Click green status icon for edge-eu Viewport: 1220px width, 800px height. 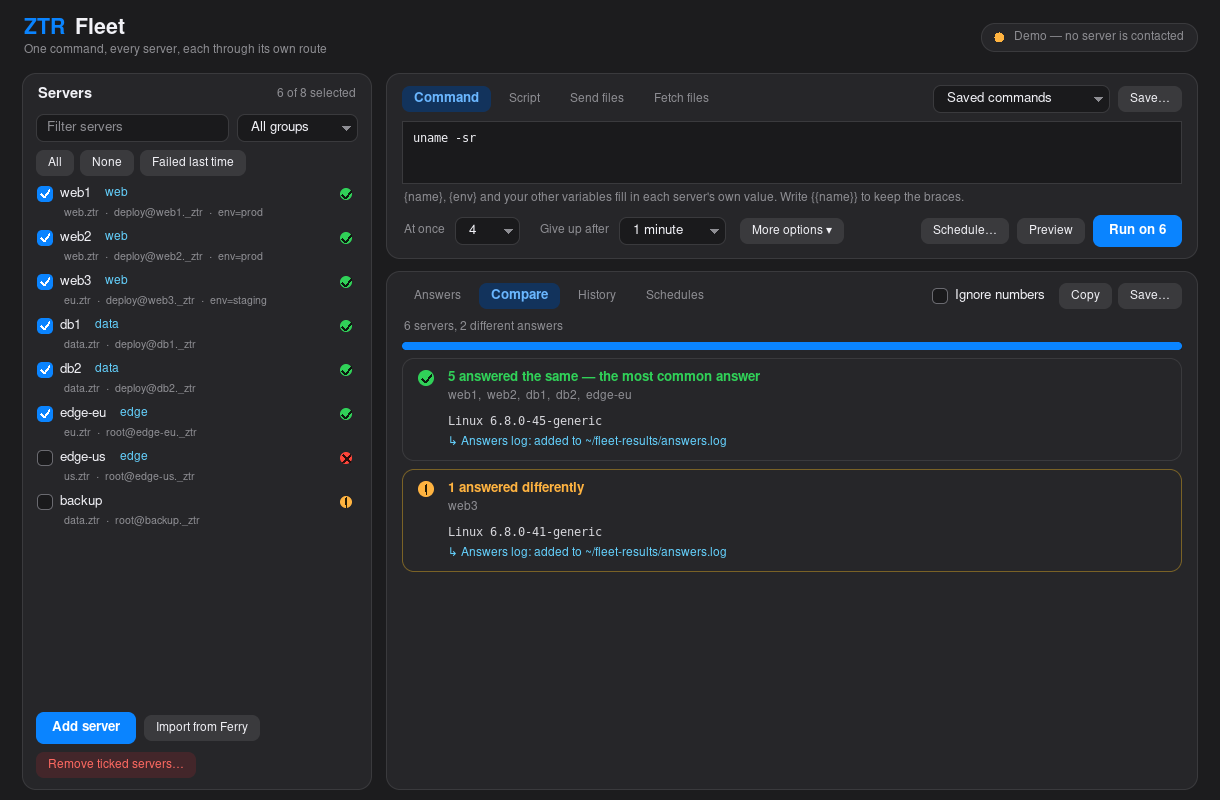click(x=346, y=414)
